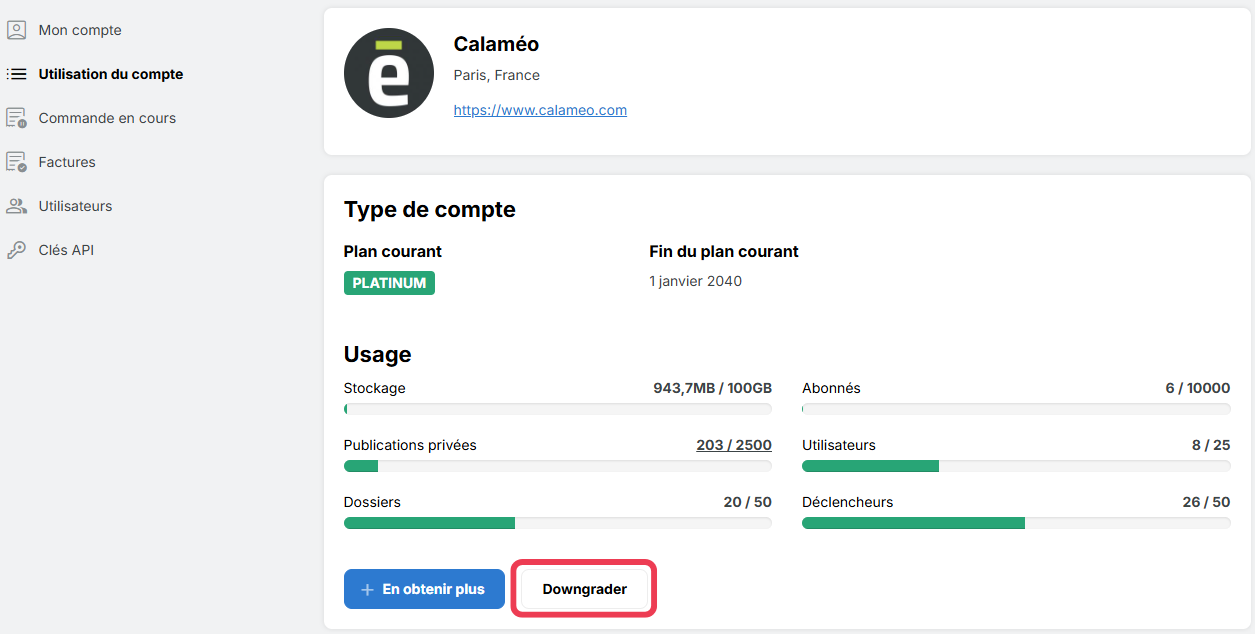
Task: Open the https://www.calameo.com link
Action: pyautogui.click(x=540, y=110)
